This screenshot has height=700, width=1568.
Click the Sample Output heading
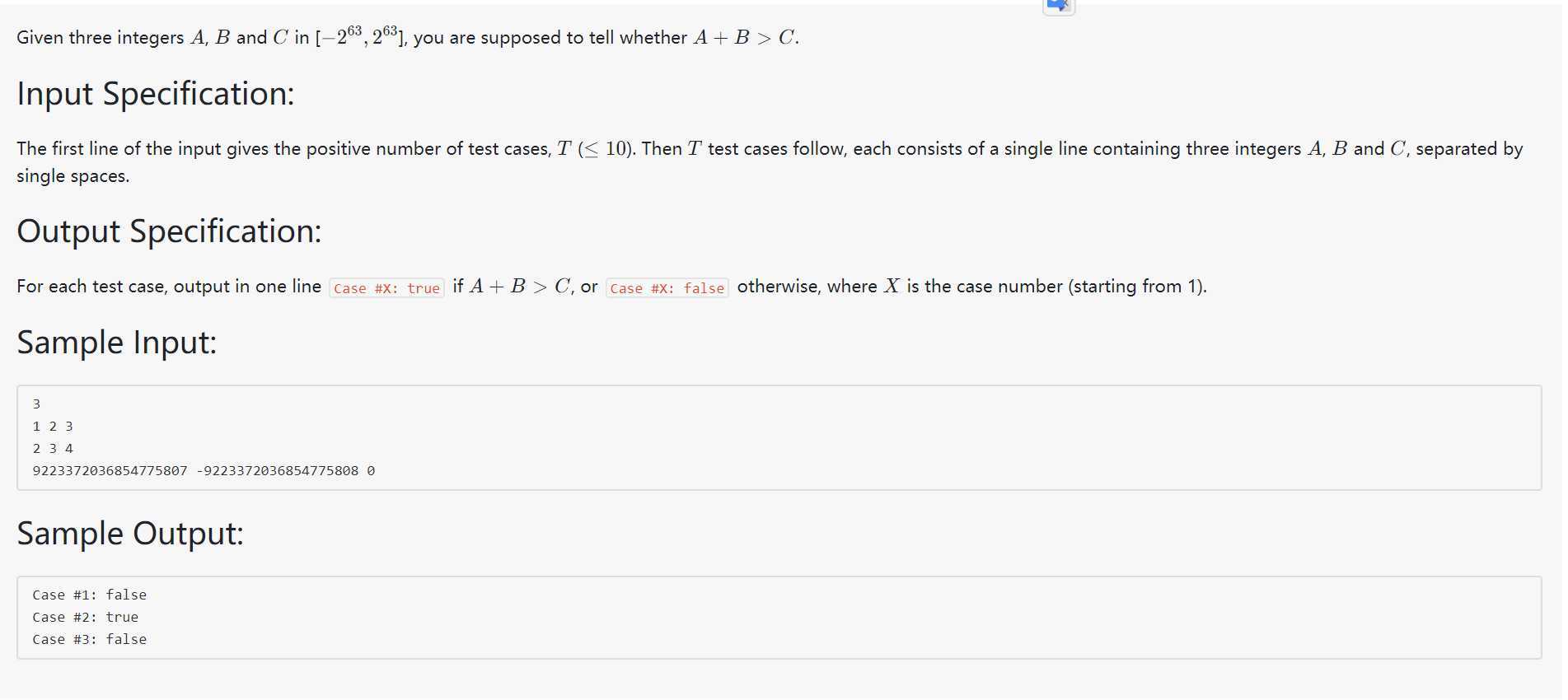tap(130, 534)
